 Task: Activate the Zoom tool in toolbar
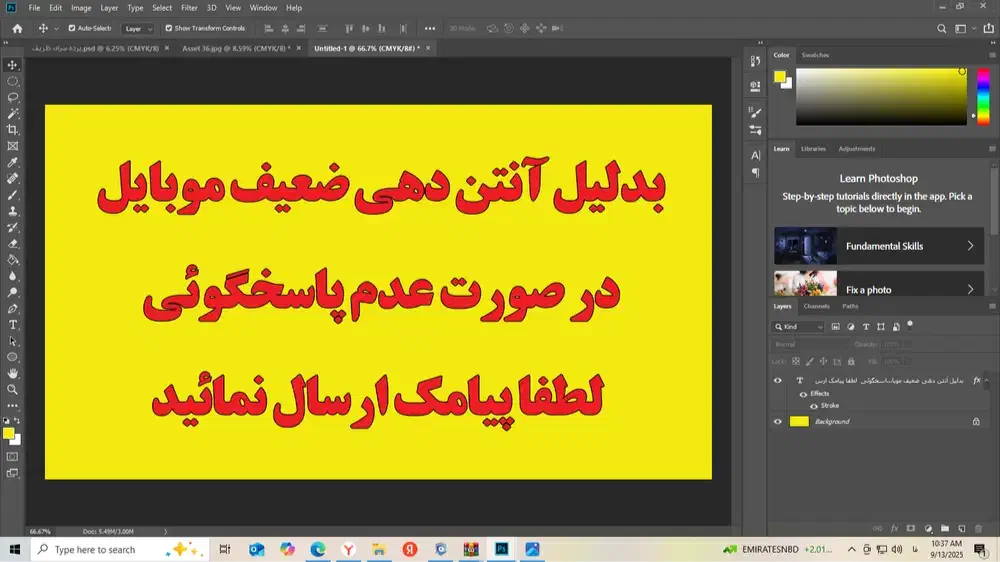[x=12, y=389]
